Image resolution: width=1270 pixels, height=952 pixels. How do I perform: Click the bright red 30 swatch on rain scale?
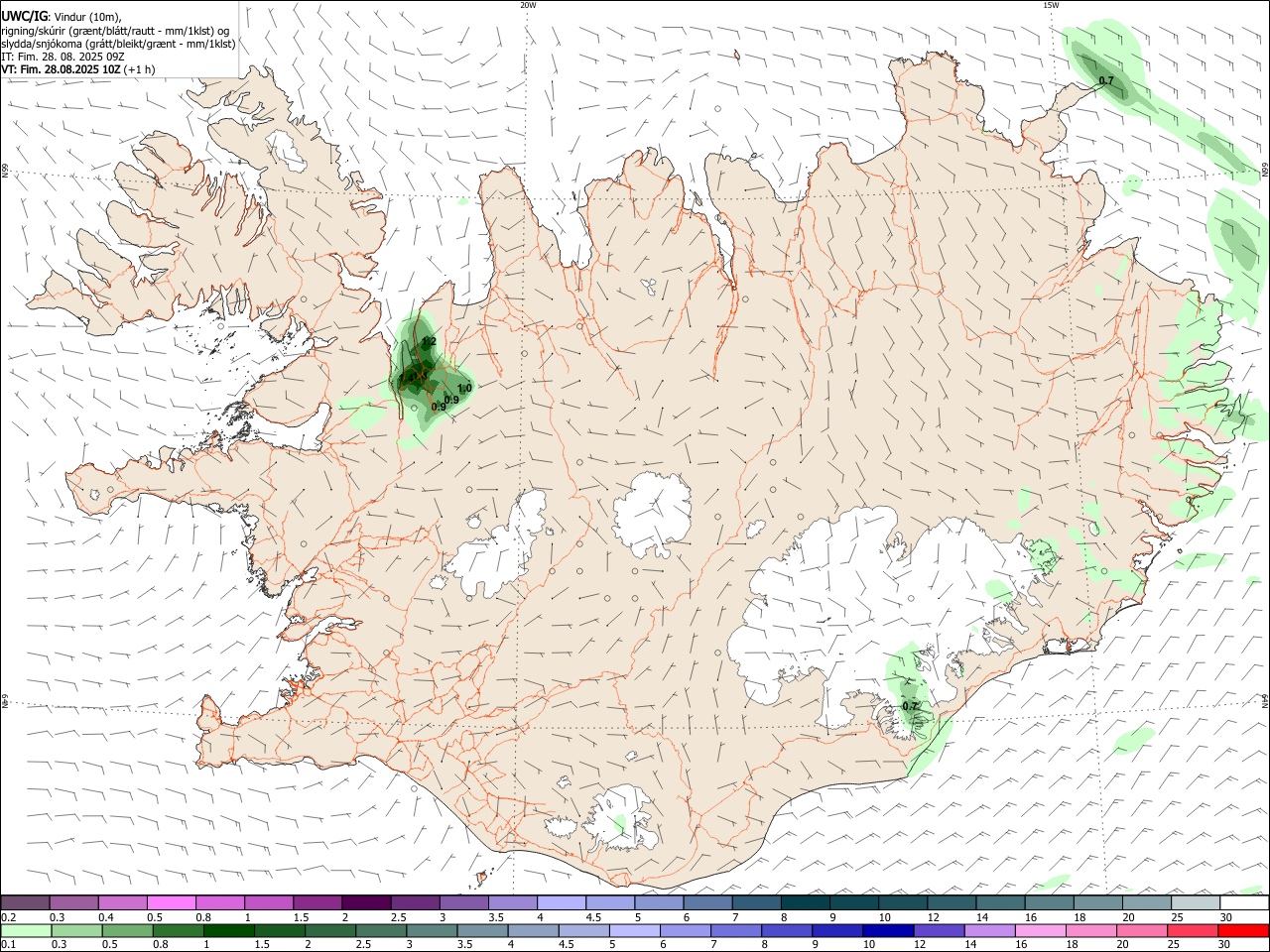tap(1243, 930)
